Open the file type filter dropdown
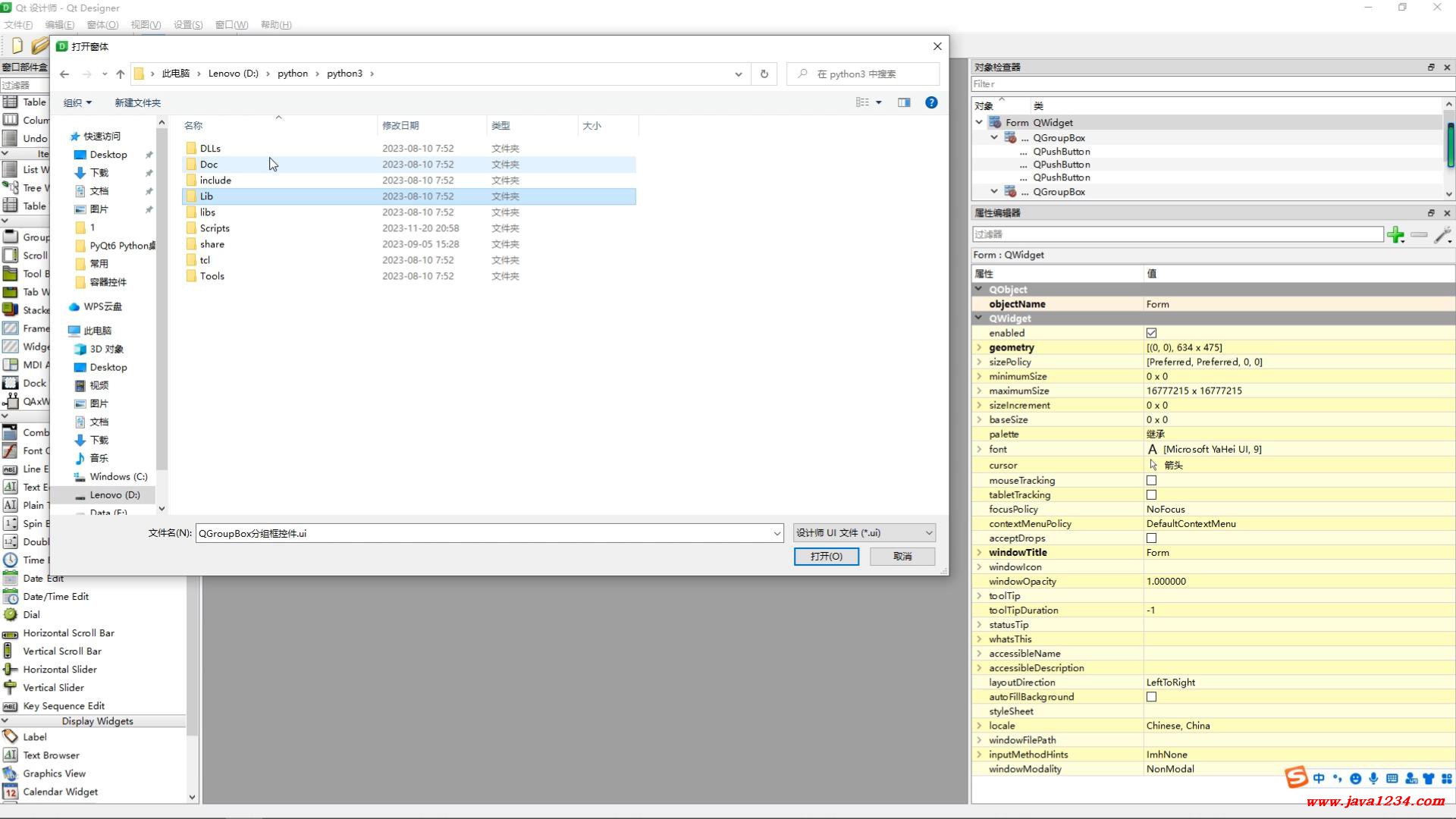The height and width of the screenshot is (819, 1456). (x=864, y=533)
